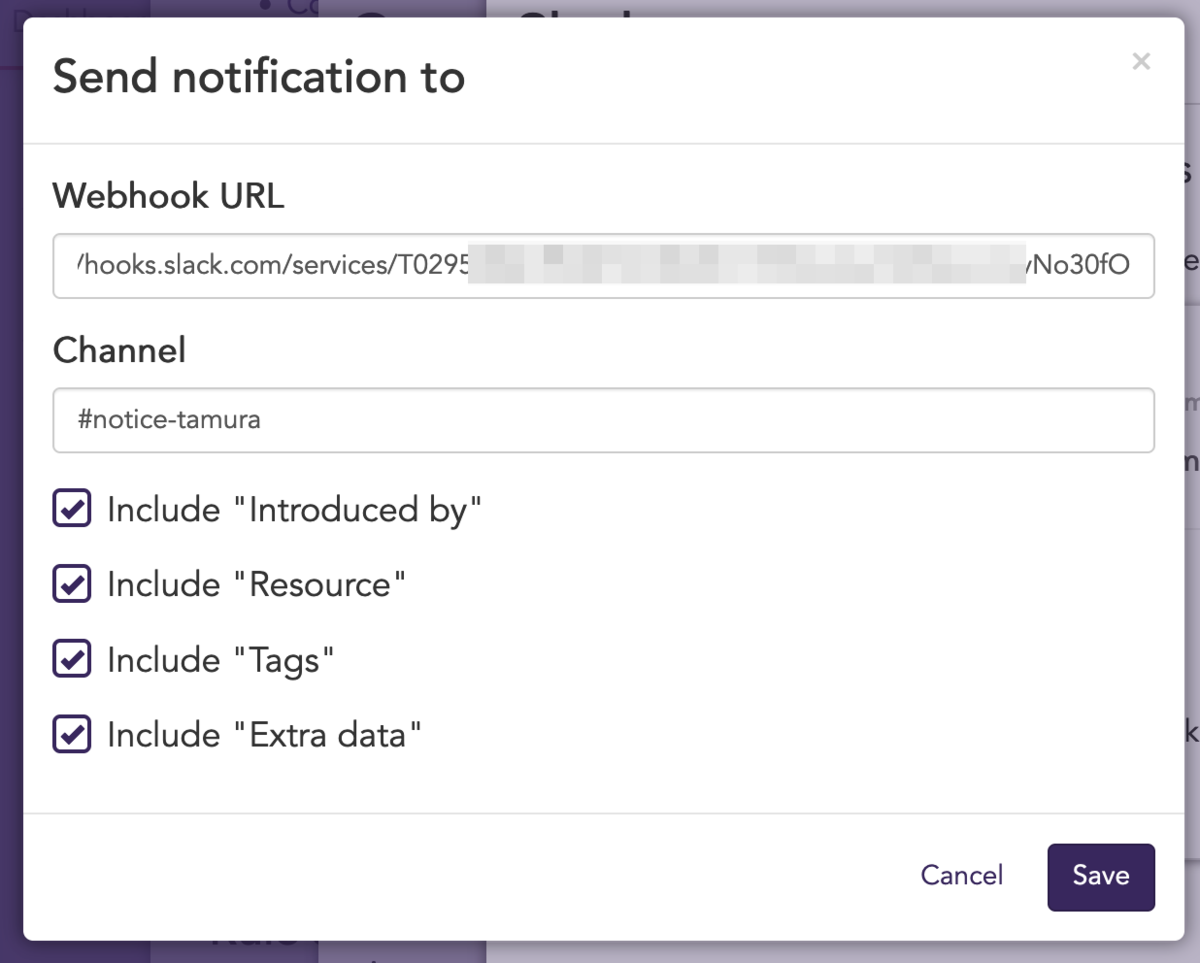
Task: Click the "Send notification to" heading
Action: 259,77
